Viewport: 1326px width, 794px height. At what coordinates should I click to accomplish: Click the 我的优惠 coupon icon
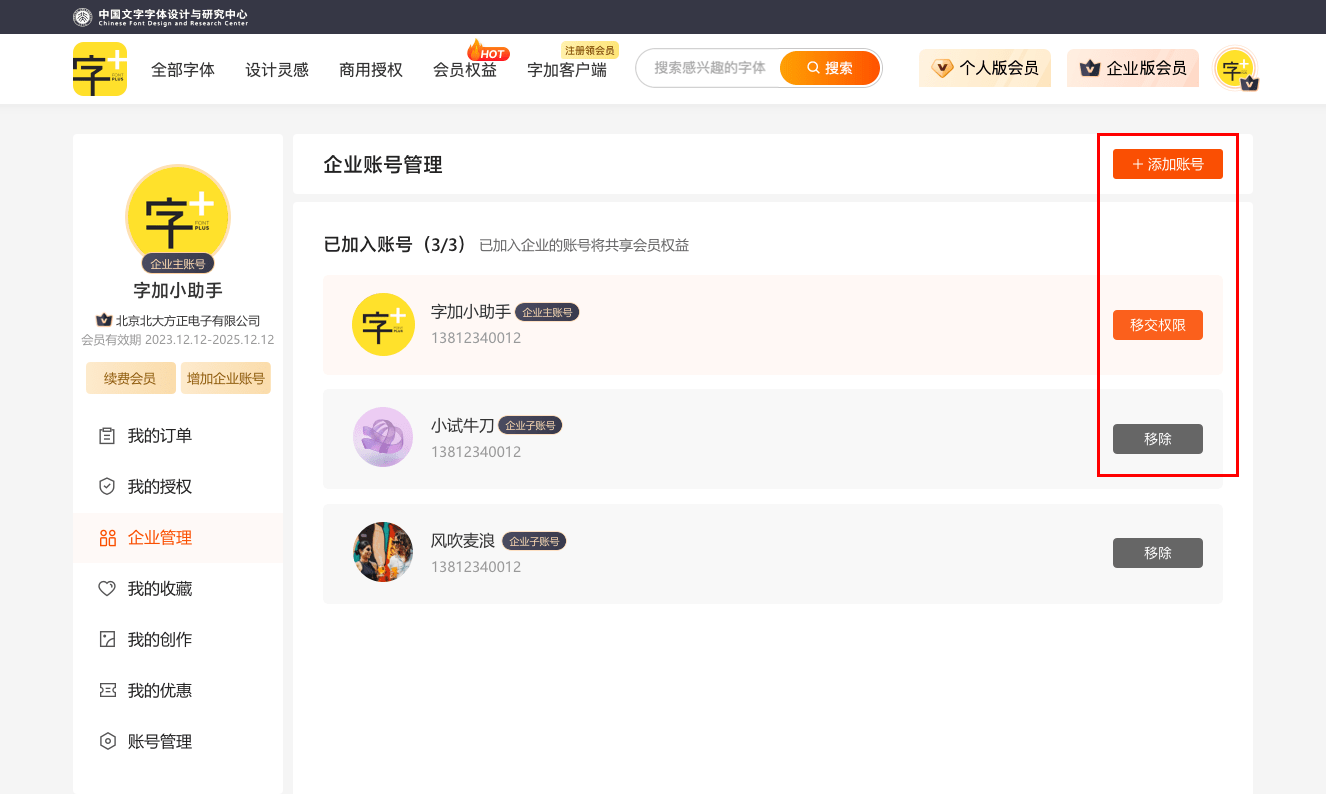107,691
